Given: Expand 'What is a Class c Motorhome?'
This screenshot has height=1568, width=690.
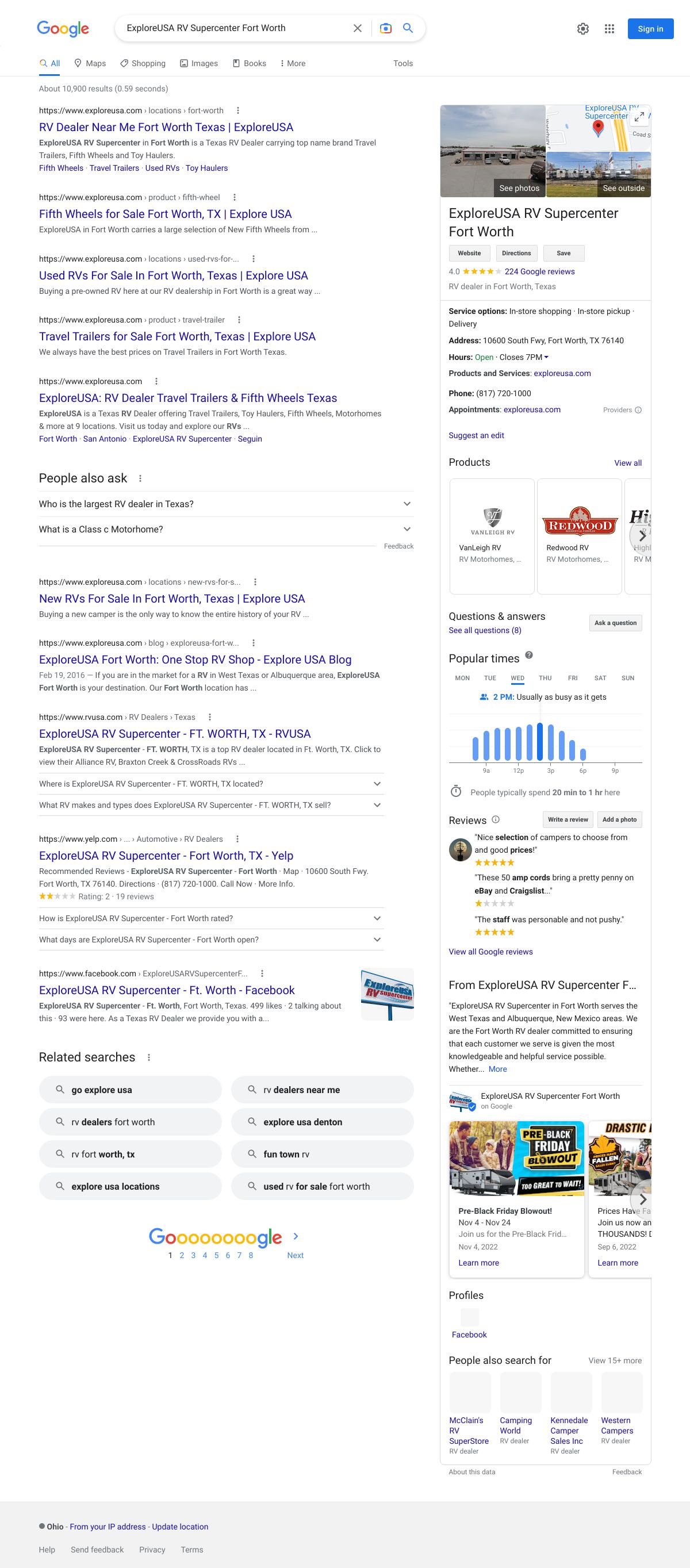Looking at the screenshot, I should pos(407,529).
